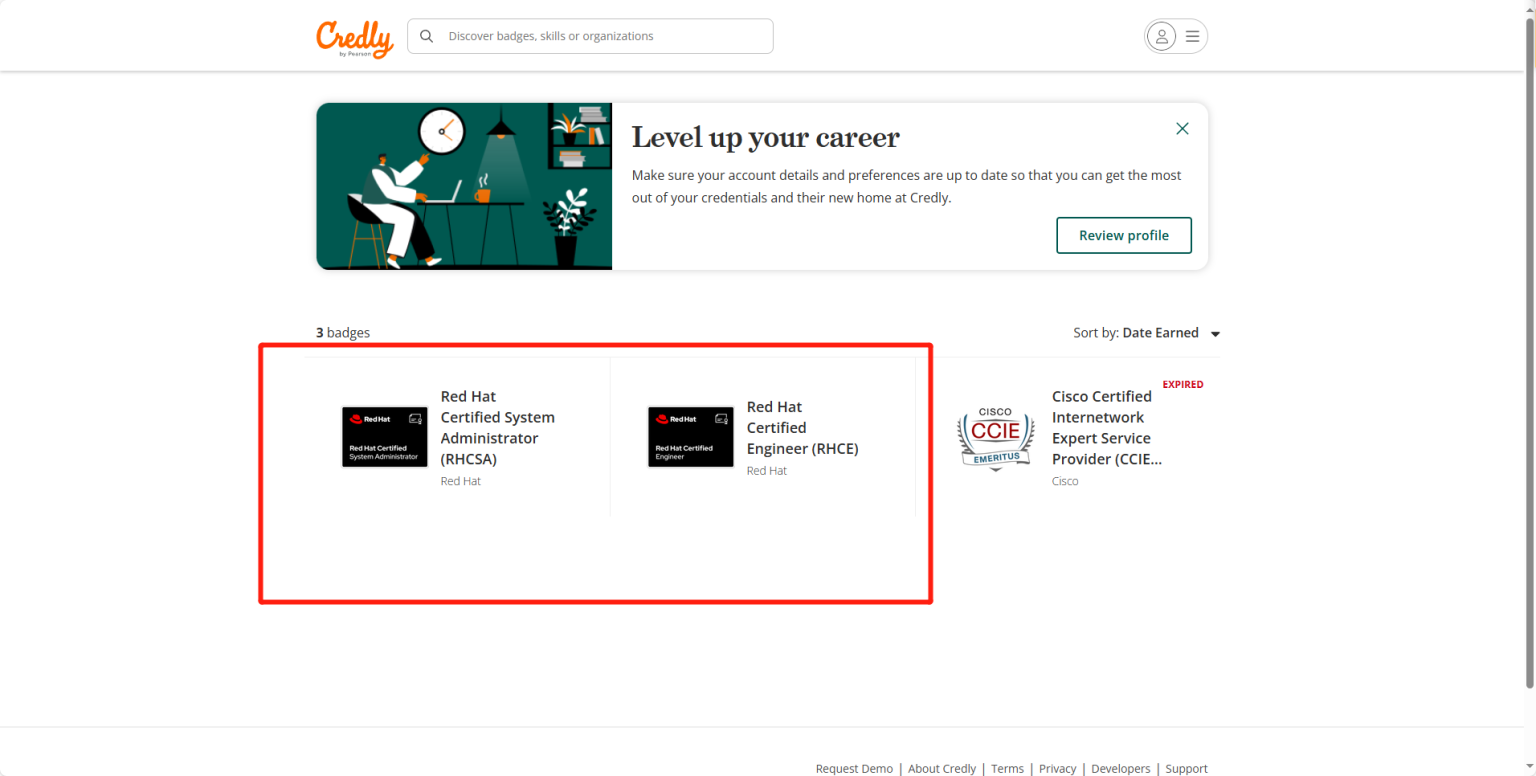Open Red Hat Certified System Administrator title
1536x776 pixels.
pyautogui.click(x=497, y=428)
